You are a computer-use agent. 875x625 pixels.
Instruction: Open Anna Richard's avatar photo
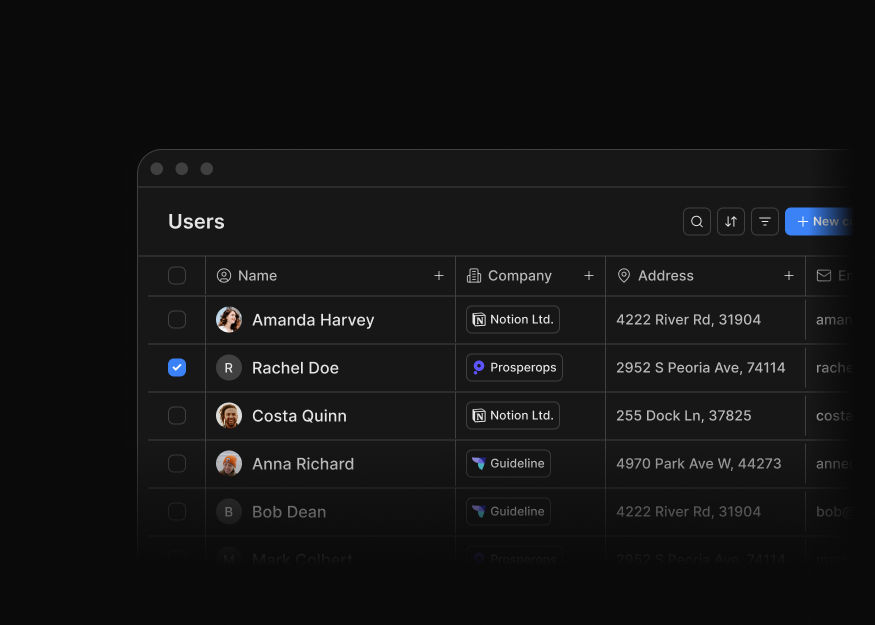click(x=229, y=463)
